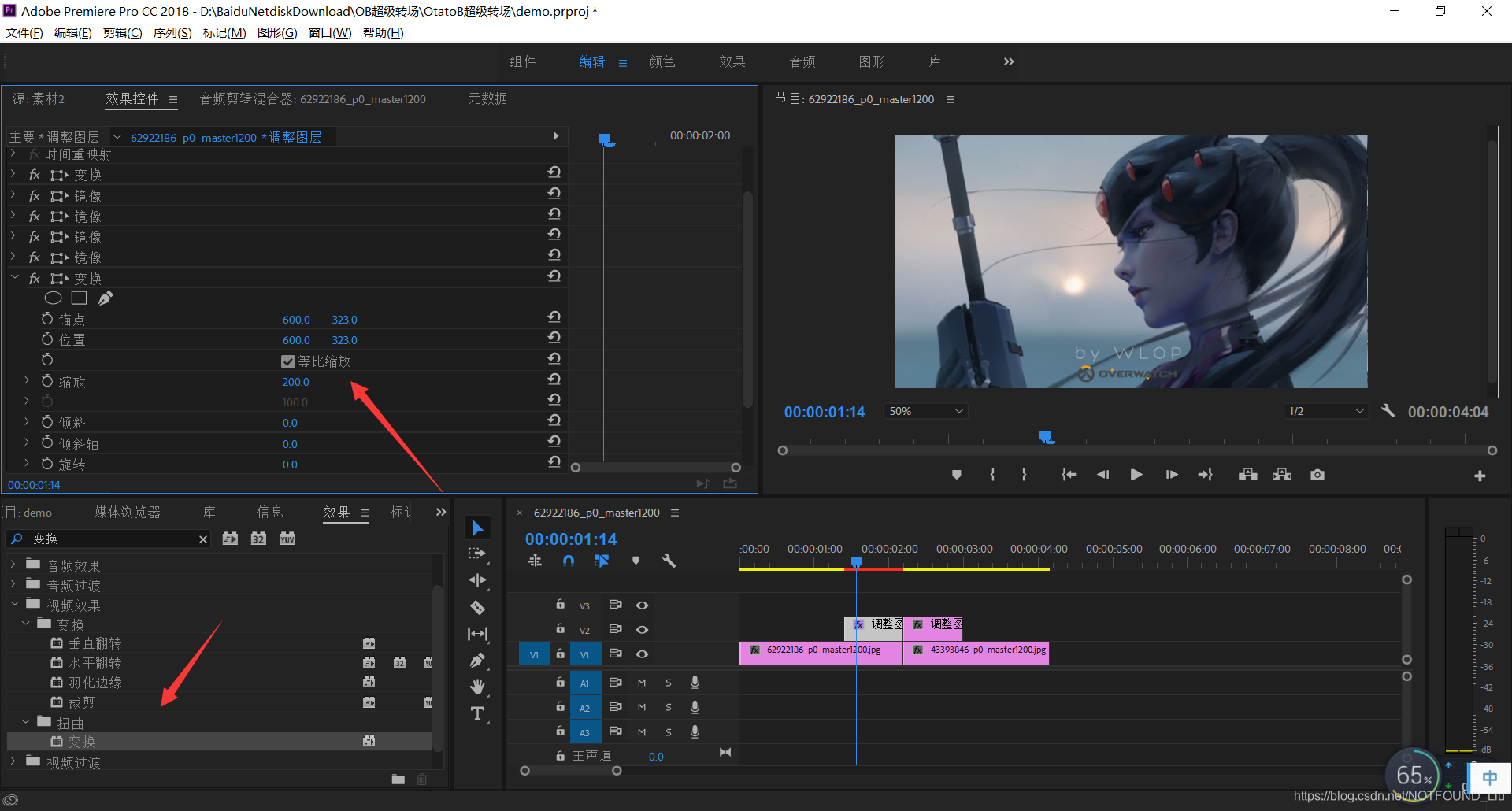
Task: Toggle animation stopwatch for 位置
Action: pos(47,339)
